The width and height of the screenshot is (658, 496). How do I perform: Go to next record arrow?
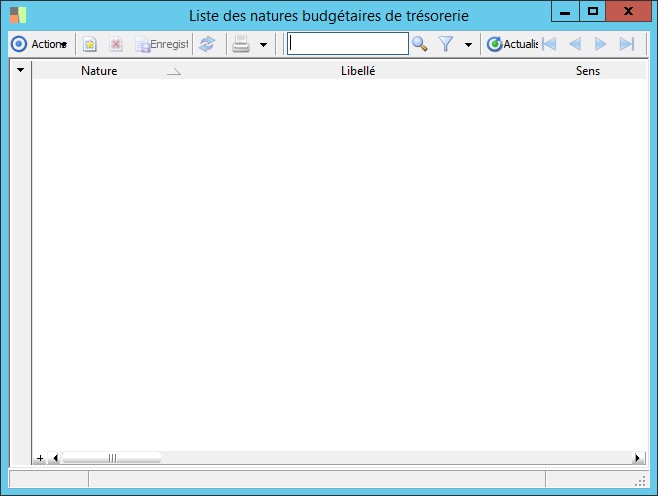[601, 44]
